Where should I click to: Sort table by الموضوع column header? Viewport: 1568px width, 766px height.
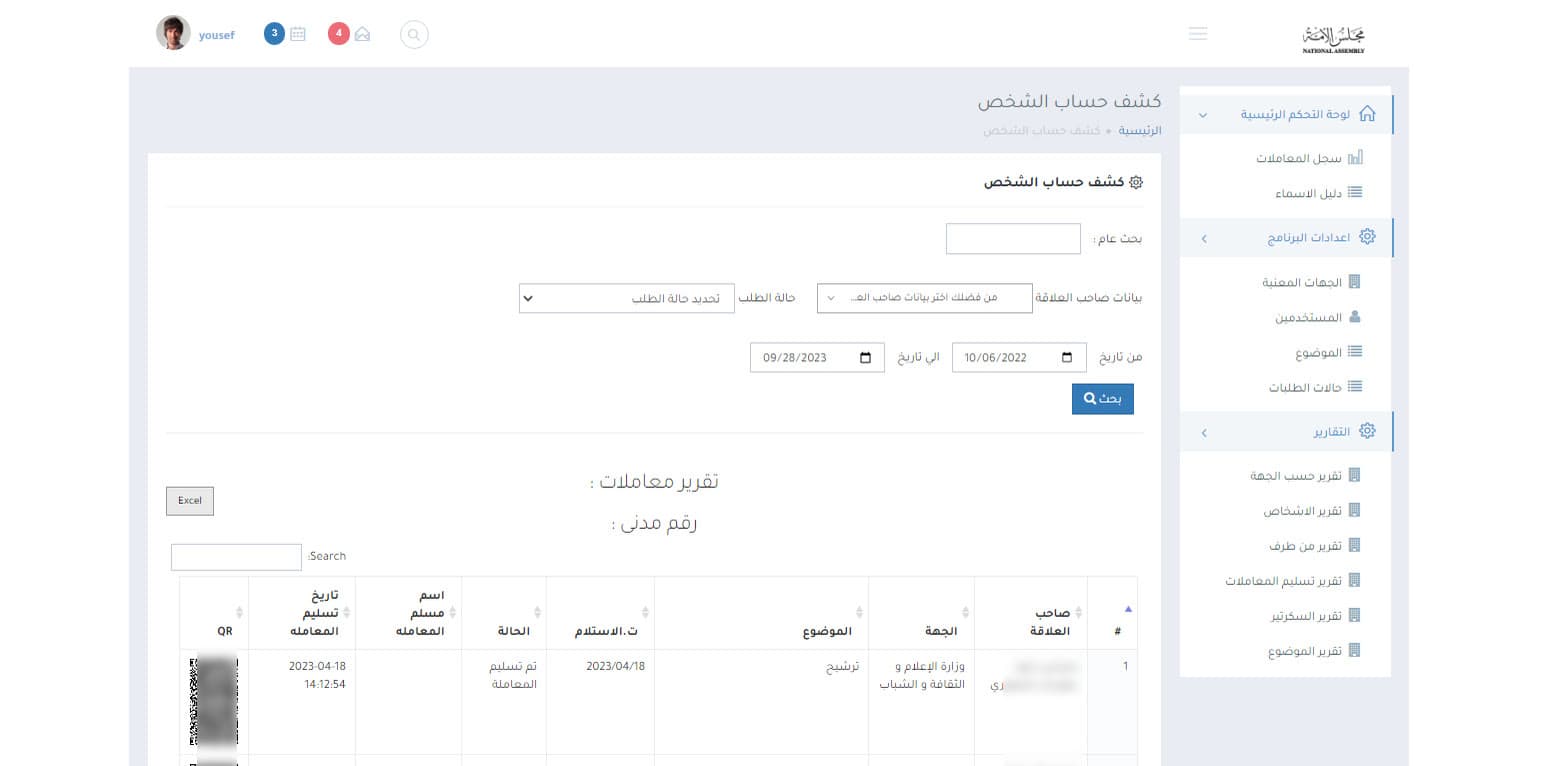761,612
